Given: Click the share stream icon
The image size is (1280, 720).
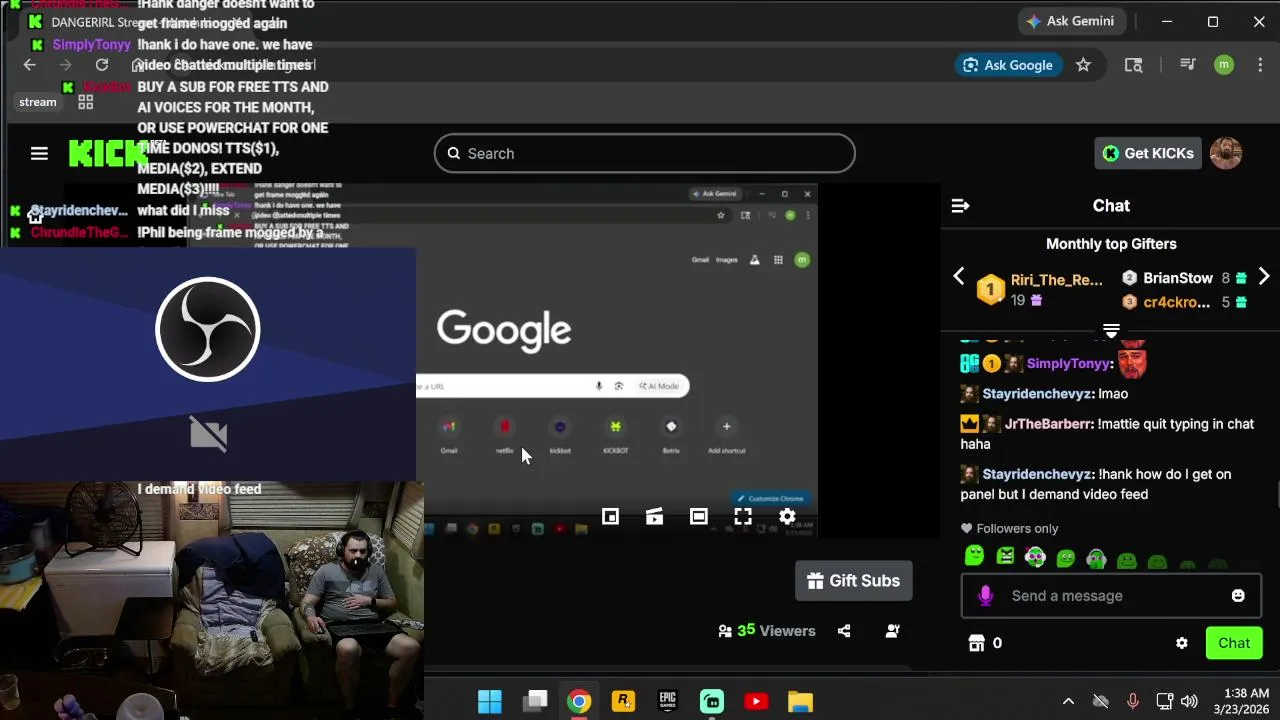Looking at the screenshot, I should point(844,631).
